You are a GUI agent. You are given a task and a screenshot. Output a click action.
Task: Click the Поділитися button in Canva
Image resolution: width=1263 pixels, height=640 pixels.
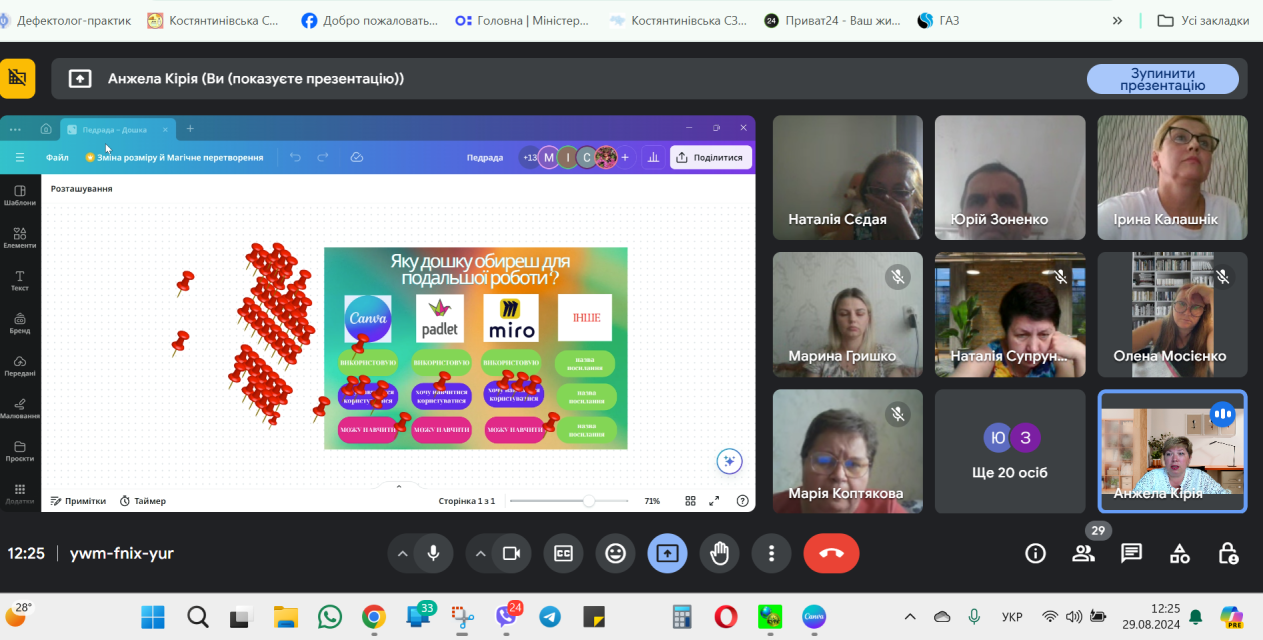pos(710,157)
